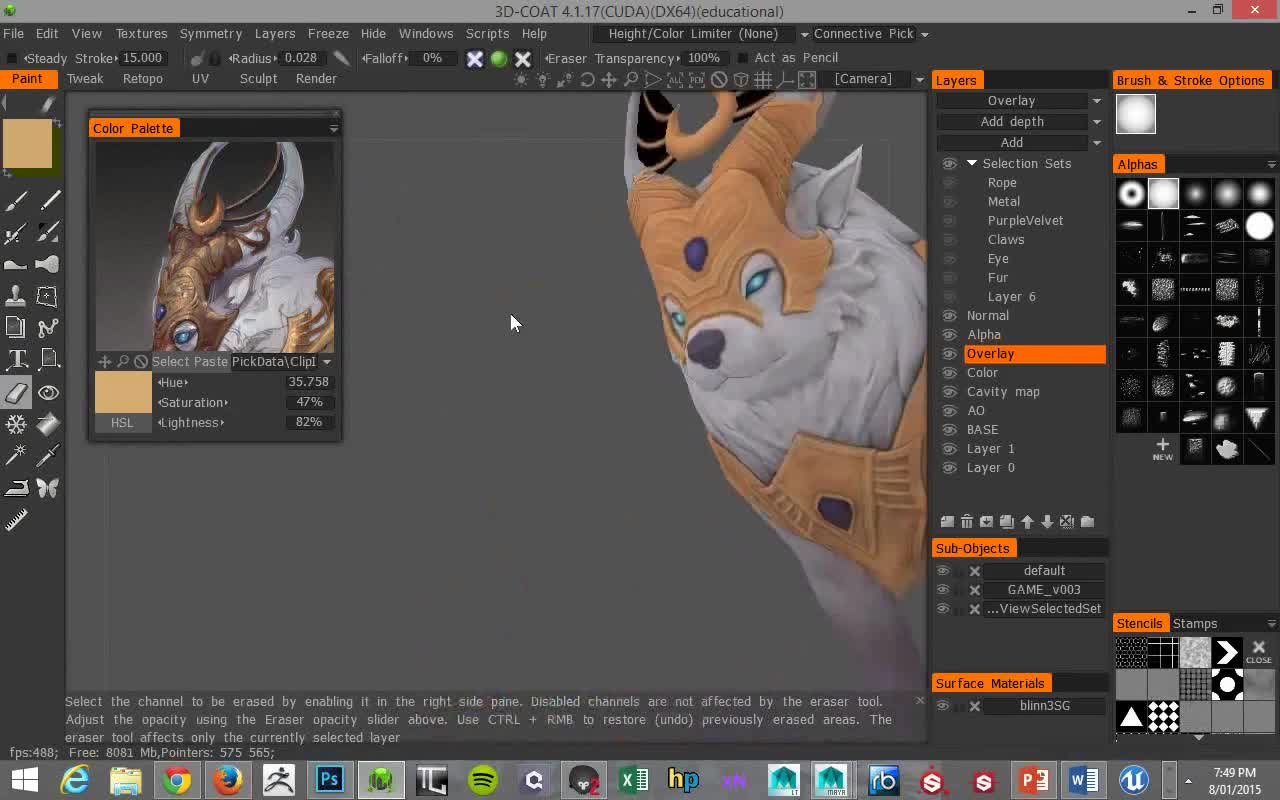The height and width of the screenshot is (800, 1280).
Task: Enable Act as Pencil checkbox
Action: pyautogui.click(x=742, y=58)
